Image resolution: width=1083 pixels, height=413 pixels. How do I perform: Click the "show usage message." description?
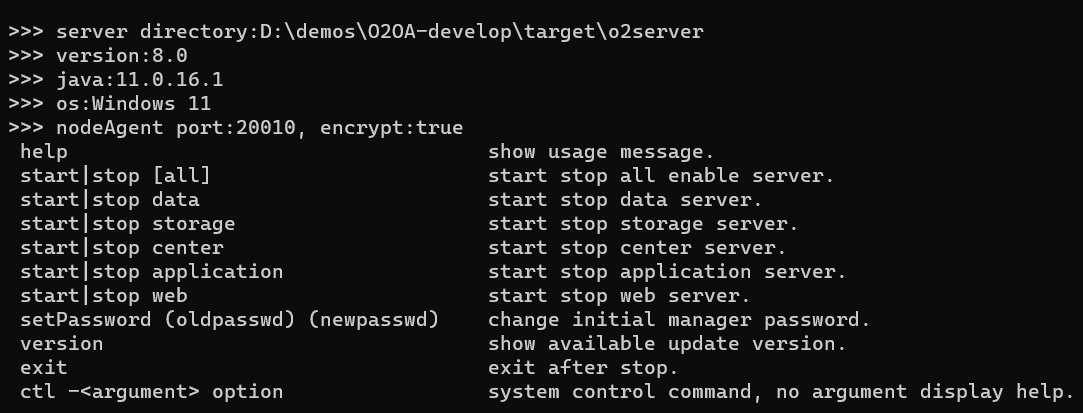click(x=602, y=151)
